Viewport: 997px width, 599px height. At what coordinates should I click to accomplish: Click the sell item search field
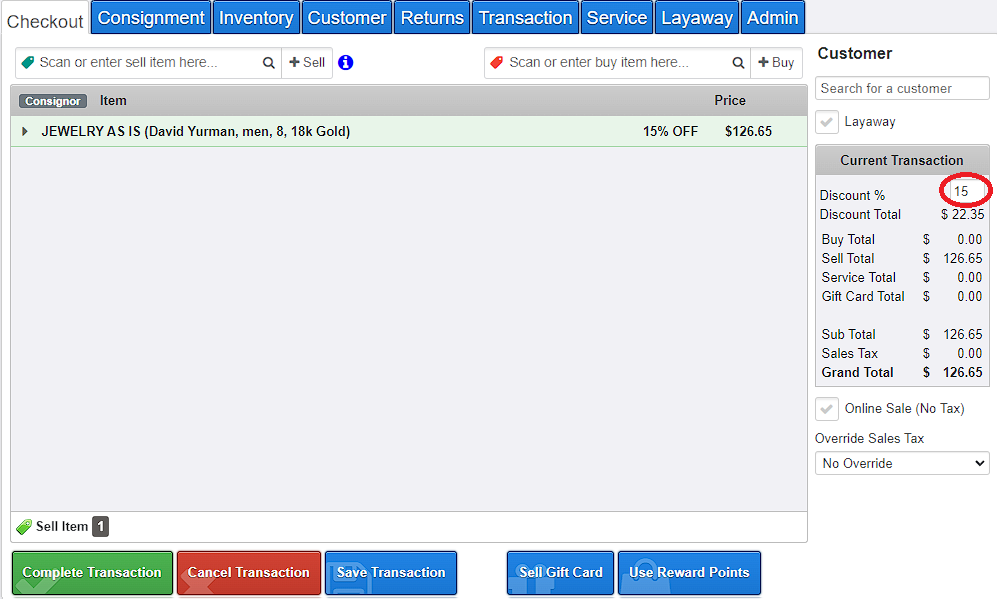[x=146, y=62]
